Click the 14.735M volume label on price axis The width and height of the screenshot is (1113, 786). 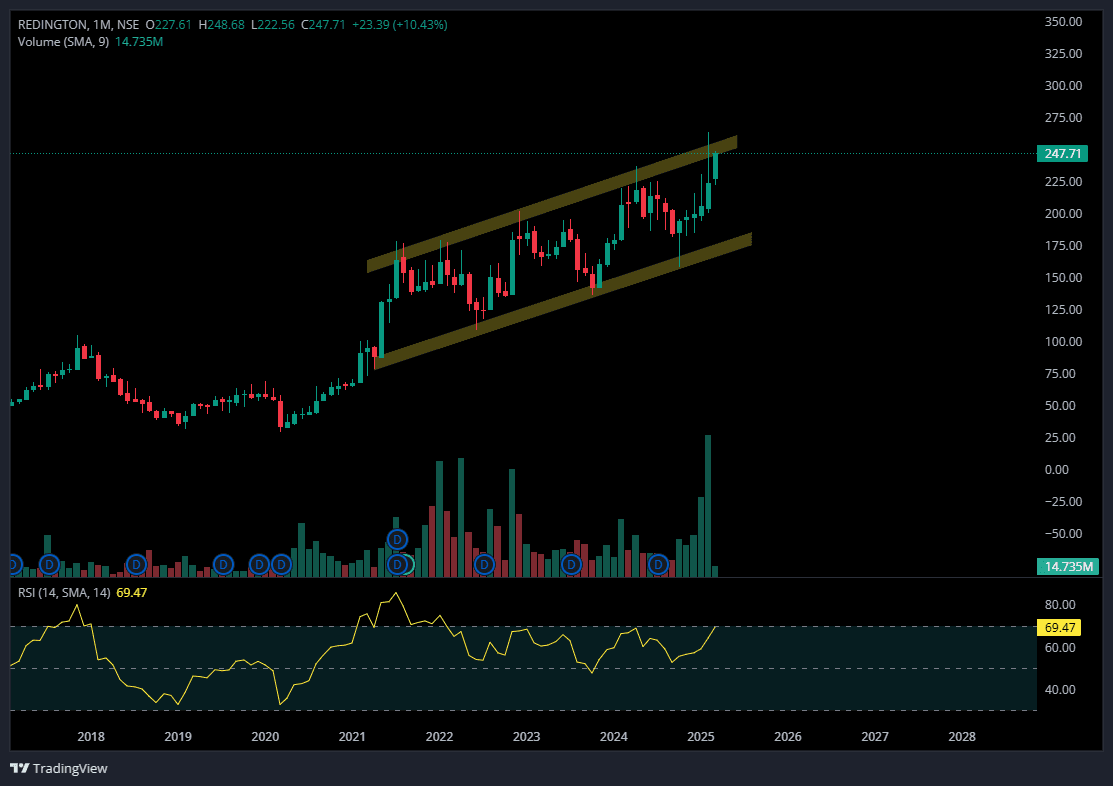point(1068,566)
